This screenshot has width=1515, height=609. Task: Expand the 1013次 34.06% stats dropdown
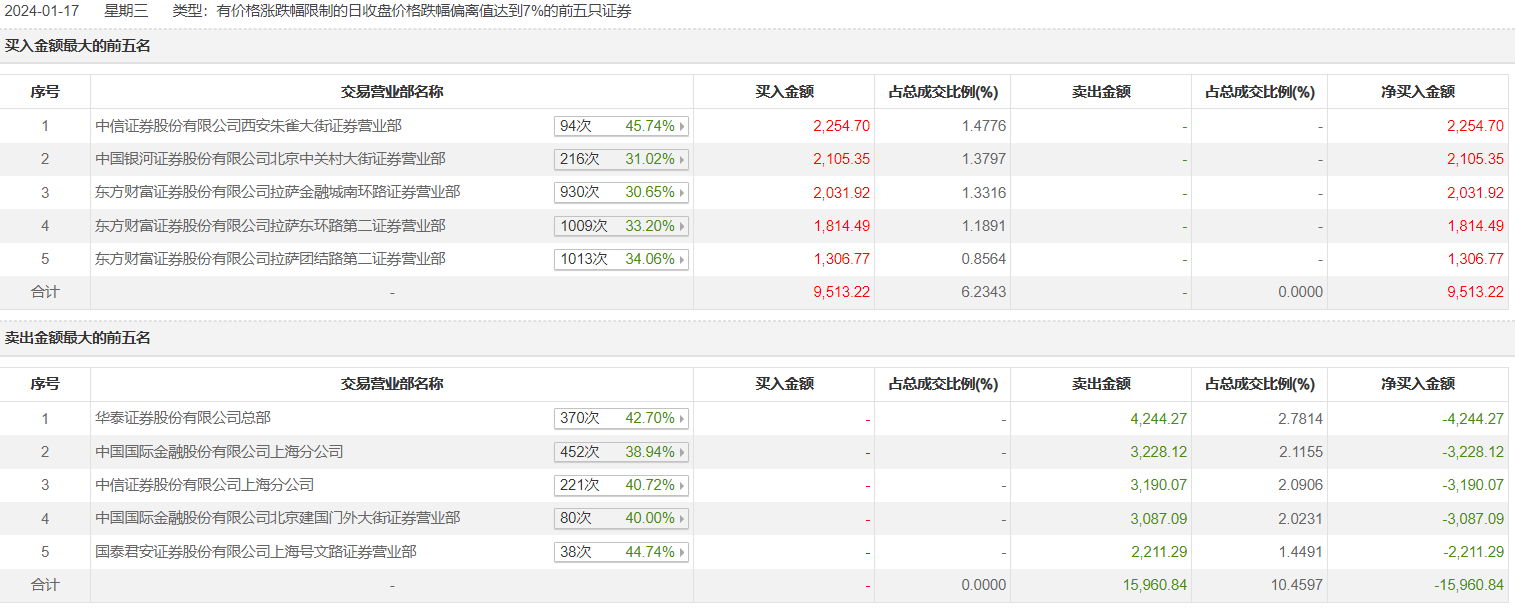pyautogui.click(x=622, y=260)
